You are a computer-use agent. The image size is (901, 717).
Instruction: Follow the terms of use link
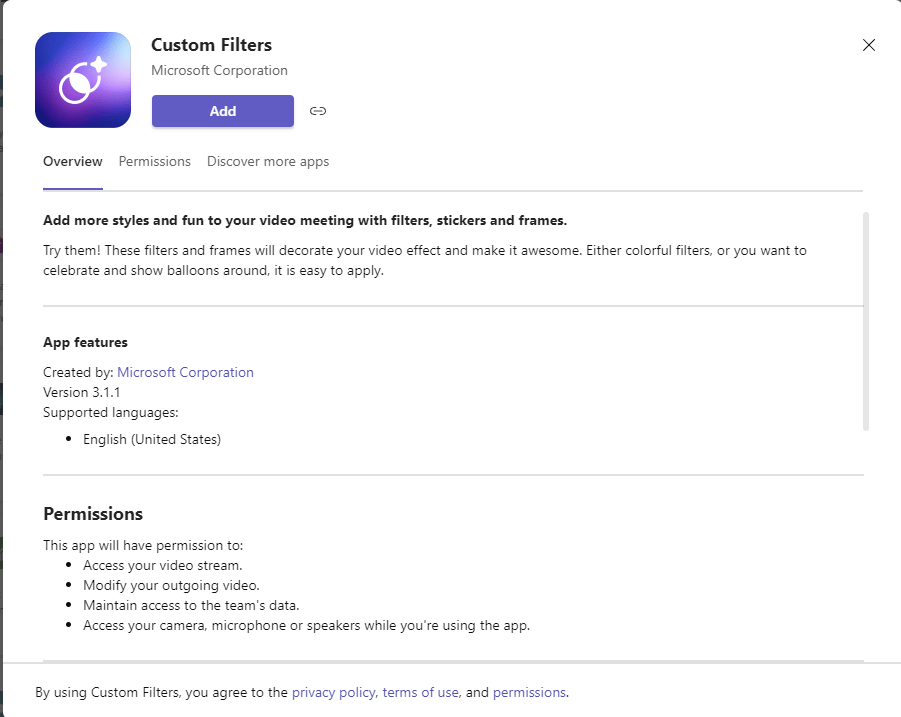pyautogui.click(x=420, y=692)
